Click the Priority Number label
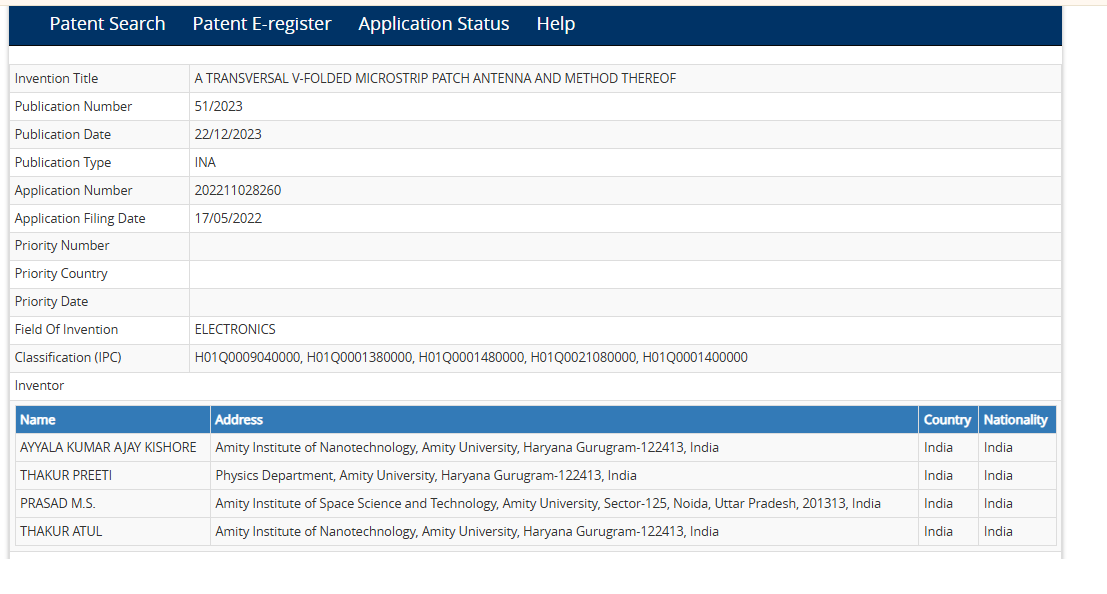Screen dimensions: 1107x594 pos(62,246)
